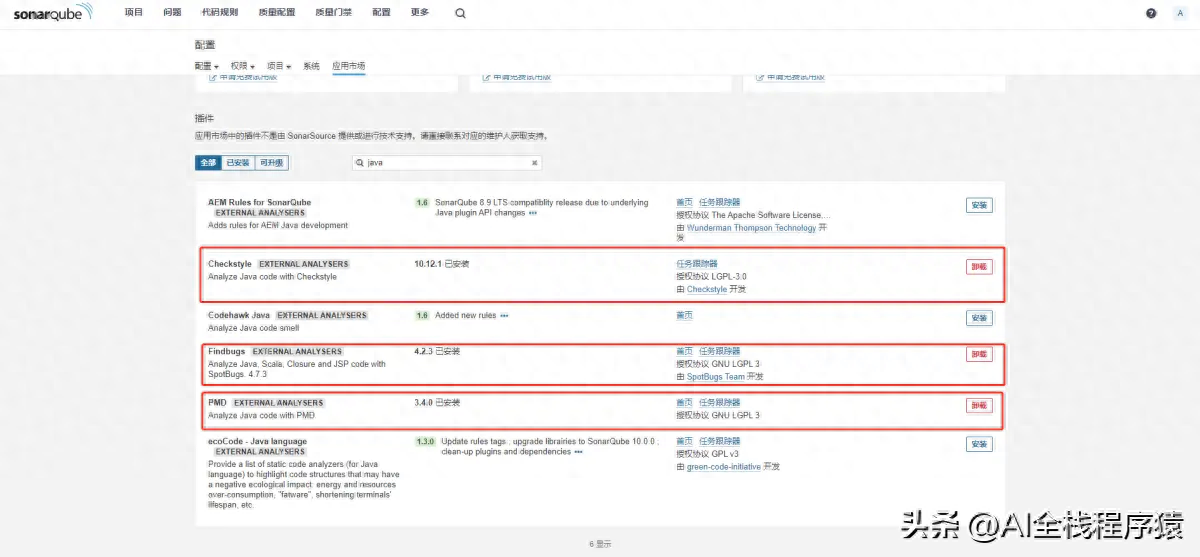Image resolution: width=1200 pixels, height=557 pixels.
Task: Clear the 'java' search with the x icon
Action: (x=534, y=162)
